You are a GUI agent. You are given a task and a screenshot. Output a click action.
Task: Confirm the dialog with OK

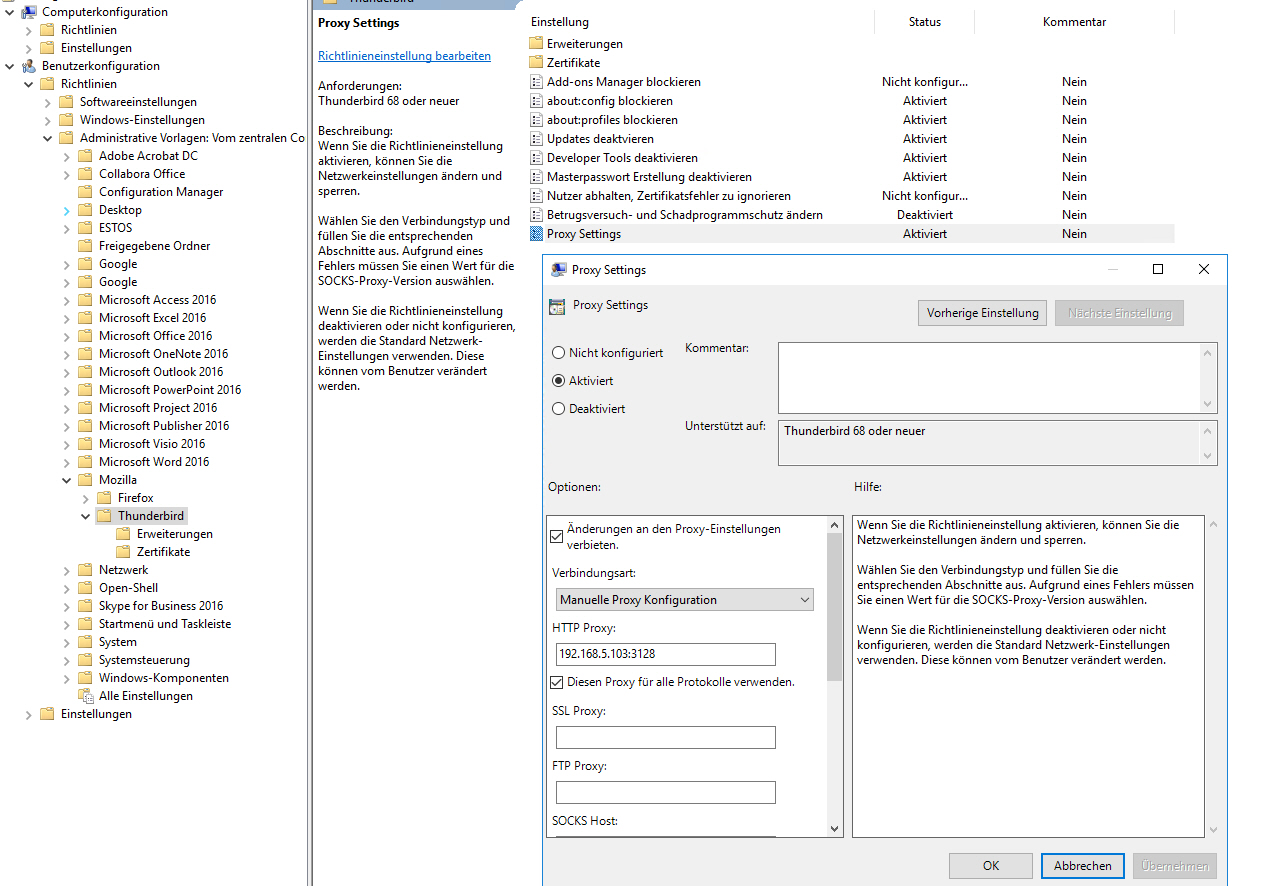pyautogui.click(x=991, y=866)
